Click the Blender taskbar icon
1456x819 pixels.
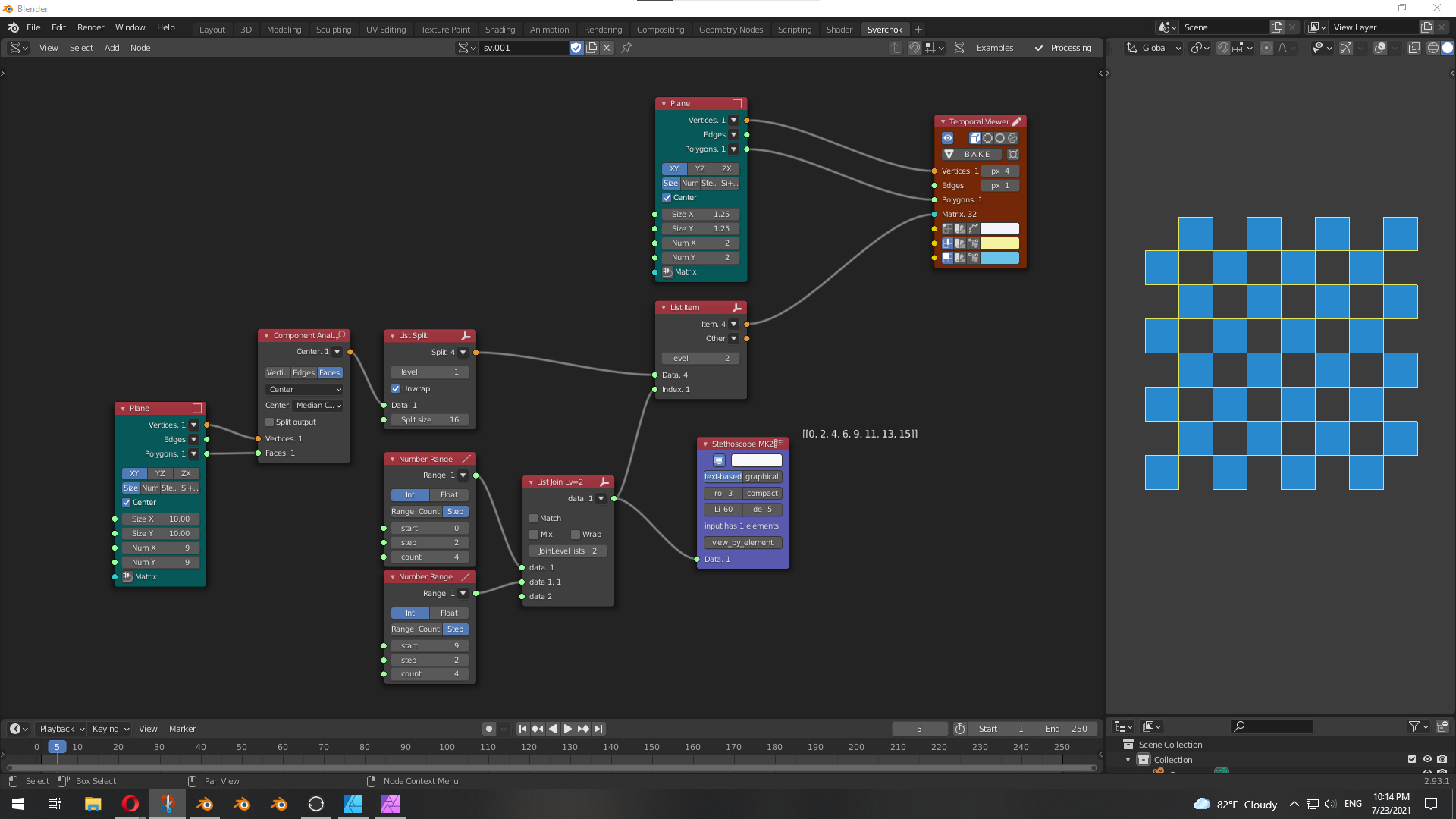click(x=205, y=804)
